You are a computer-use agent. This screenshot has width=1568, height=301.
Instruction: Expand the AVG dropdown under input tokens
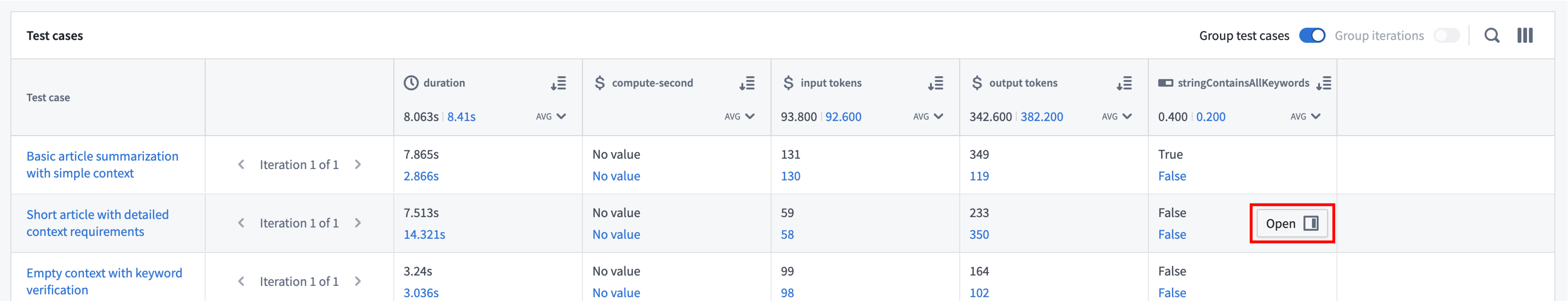point(928,117)
